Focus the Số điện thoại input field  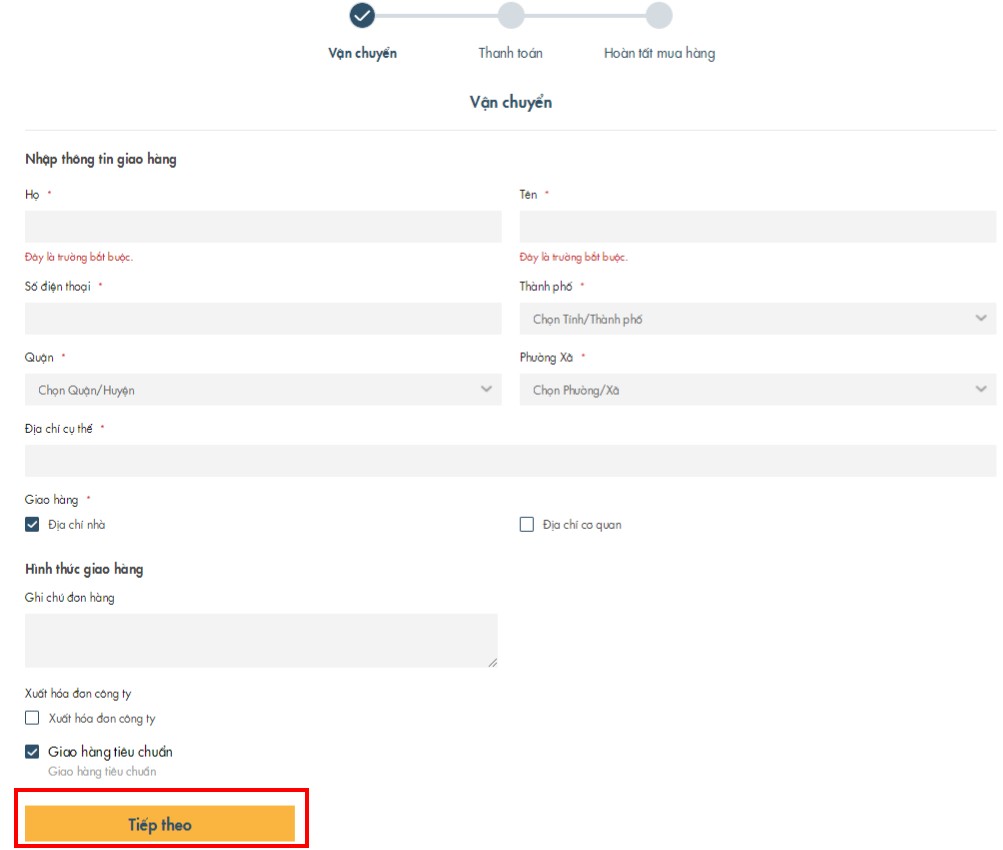coord(263,319)
